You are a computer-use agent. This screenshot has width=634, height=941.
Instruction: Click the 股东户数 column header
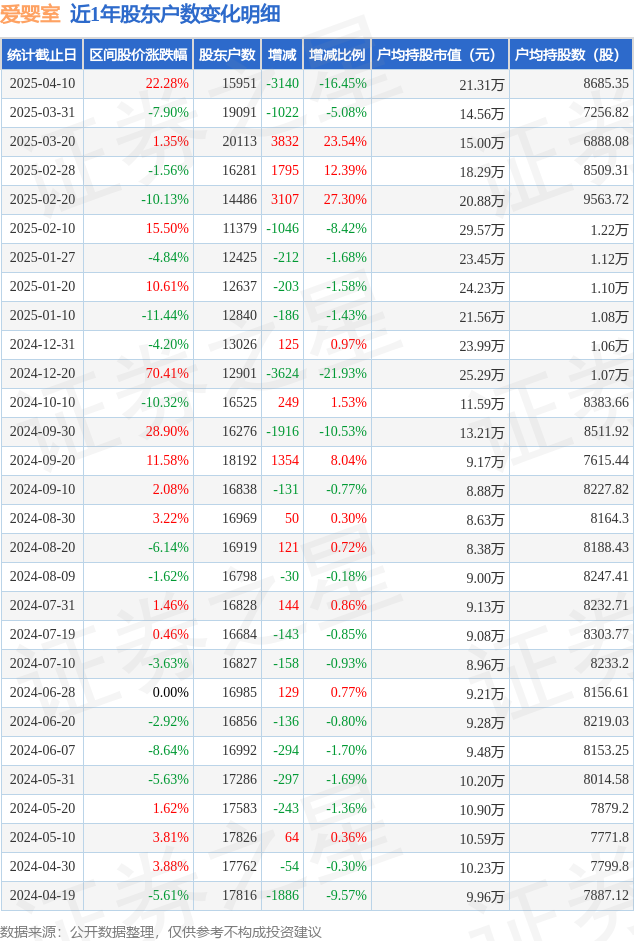coord(227,55)
